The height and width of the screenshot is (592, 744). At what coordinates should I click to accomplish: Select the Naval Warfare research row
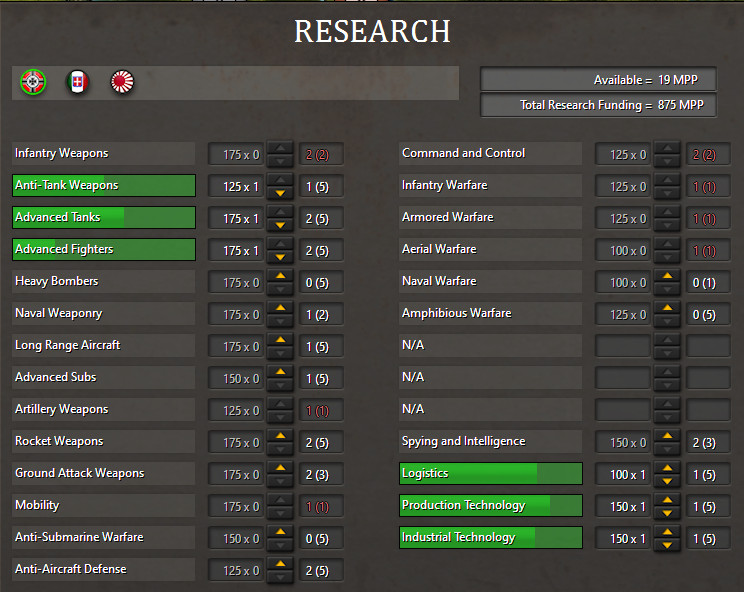point(491,281)
